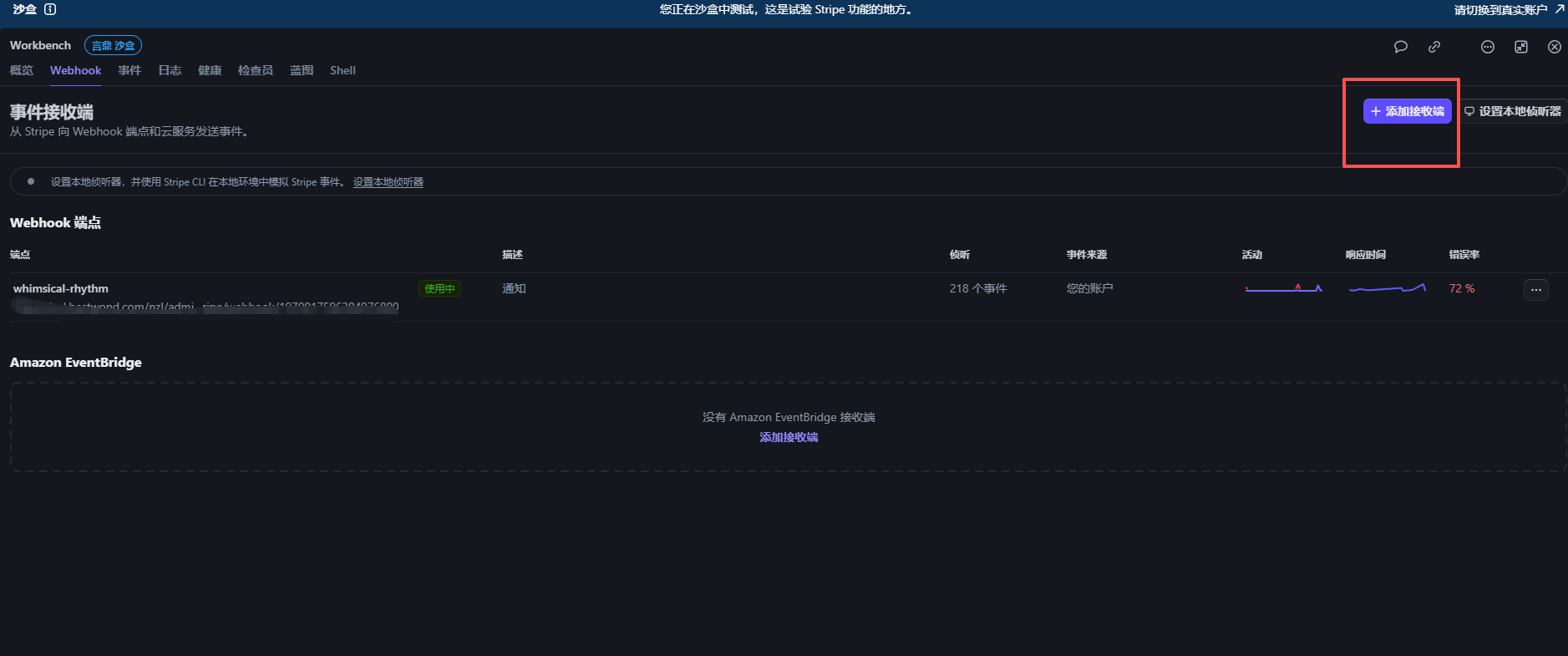Click the feedback speech bubble icon

pos(1401,47)
